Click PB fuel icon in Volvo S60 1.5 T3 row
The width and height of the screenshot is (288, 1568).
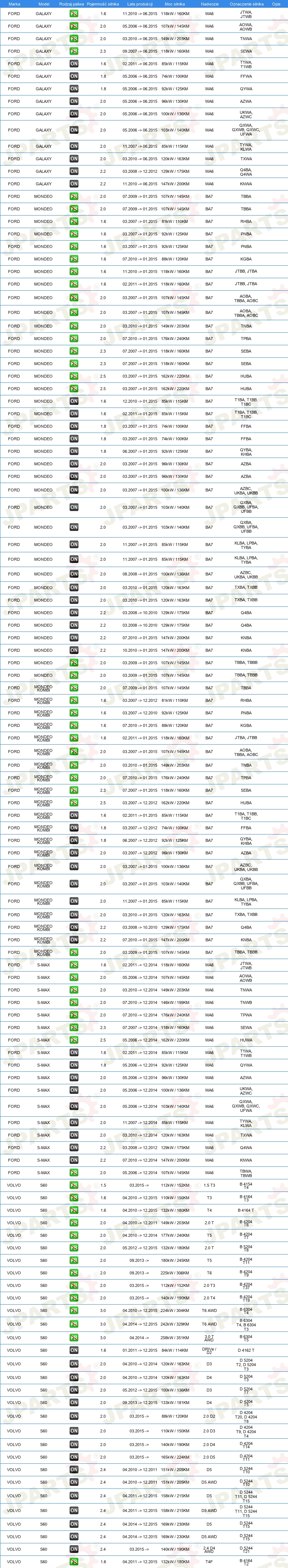[74, 1185]
